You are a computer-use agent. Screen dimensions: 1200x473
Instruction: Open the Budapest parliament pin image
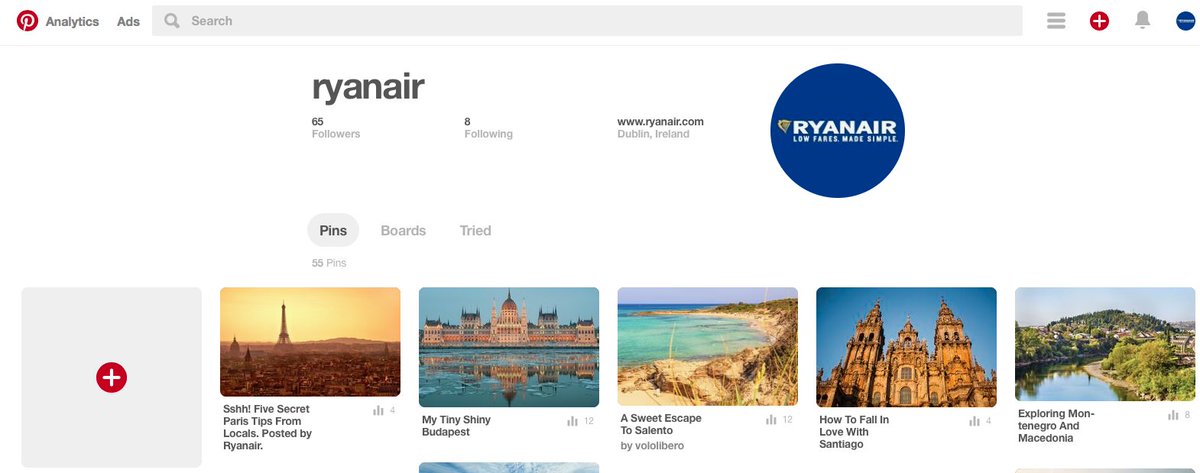tap(509, 347)
